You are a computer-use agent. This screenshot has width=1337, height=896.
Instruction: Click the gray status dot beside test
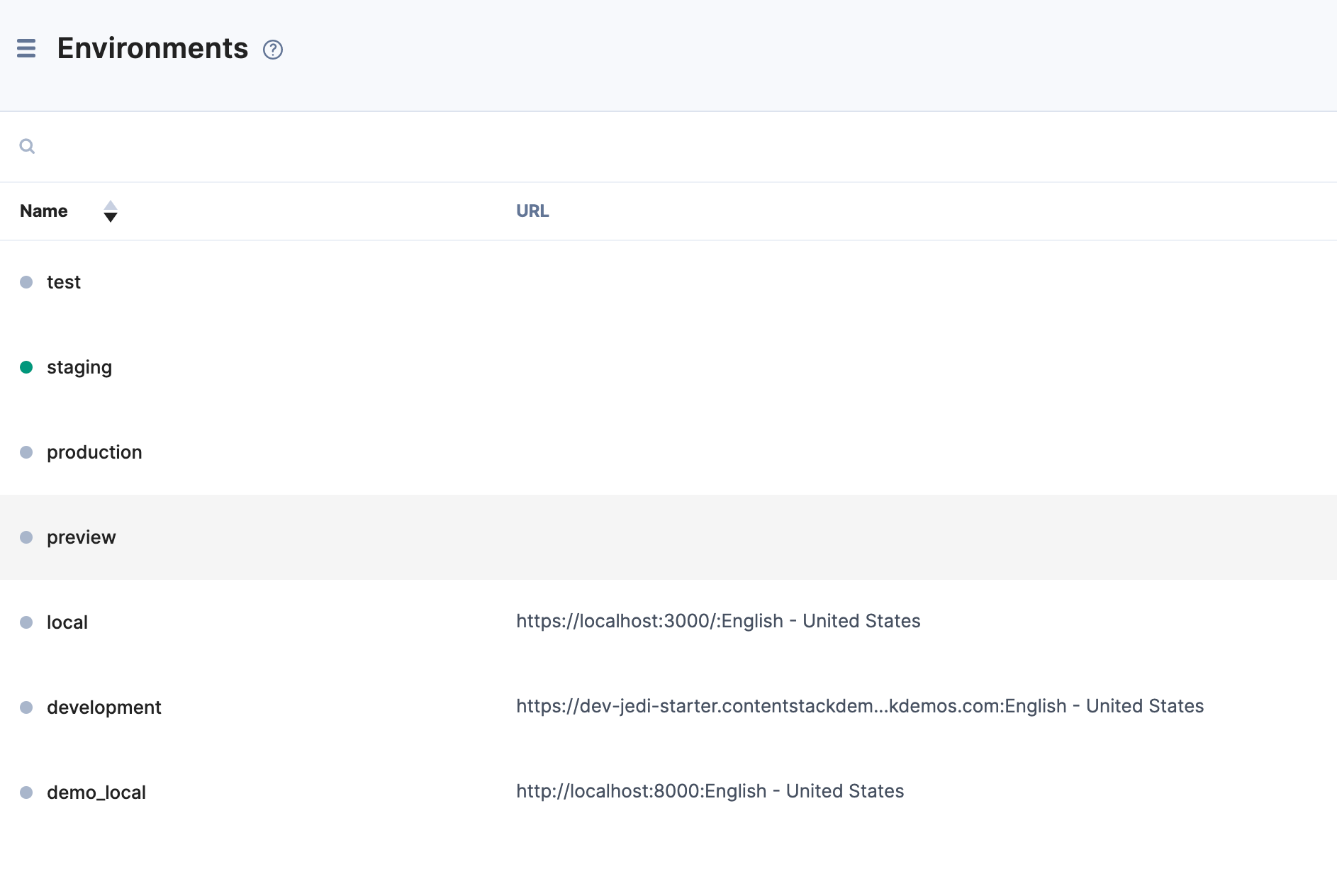click(x=26, y=282)
